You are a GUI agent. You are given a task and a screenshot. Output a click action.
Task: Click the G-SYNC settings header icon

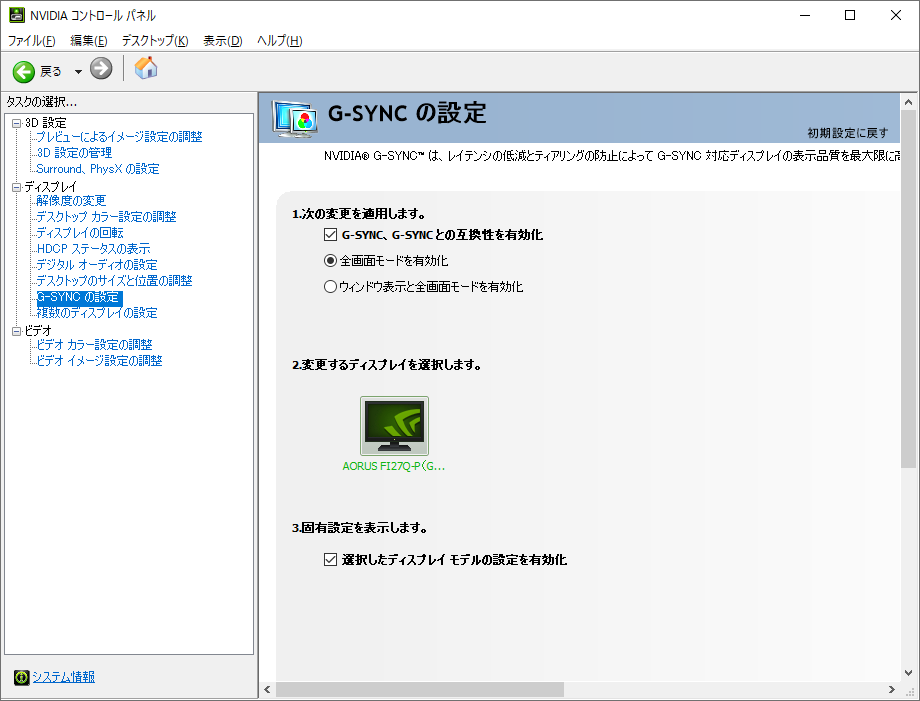point(297,117)
